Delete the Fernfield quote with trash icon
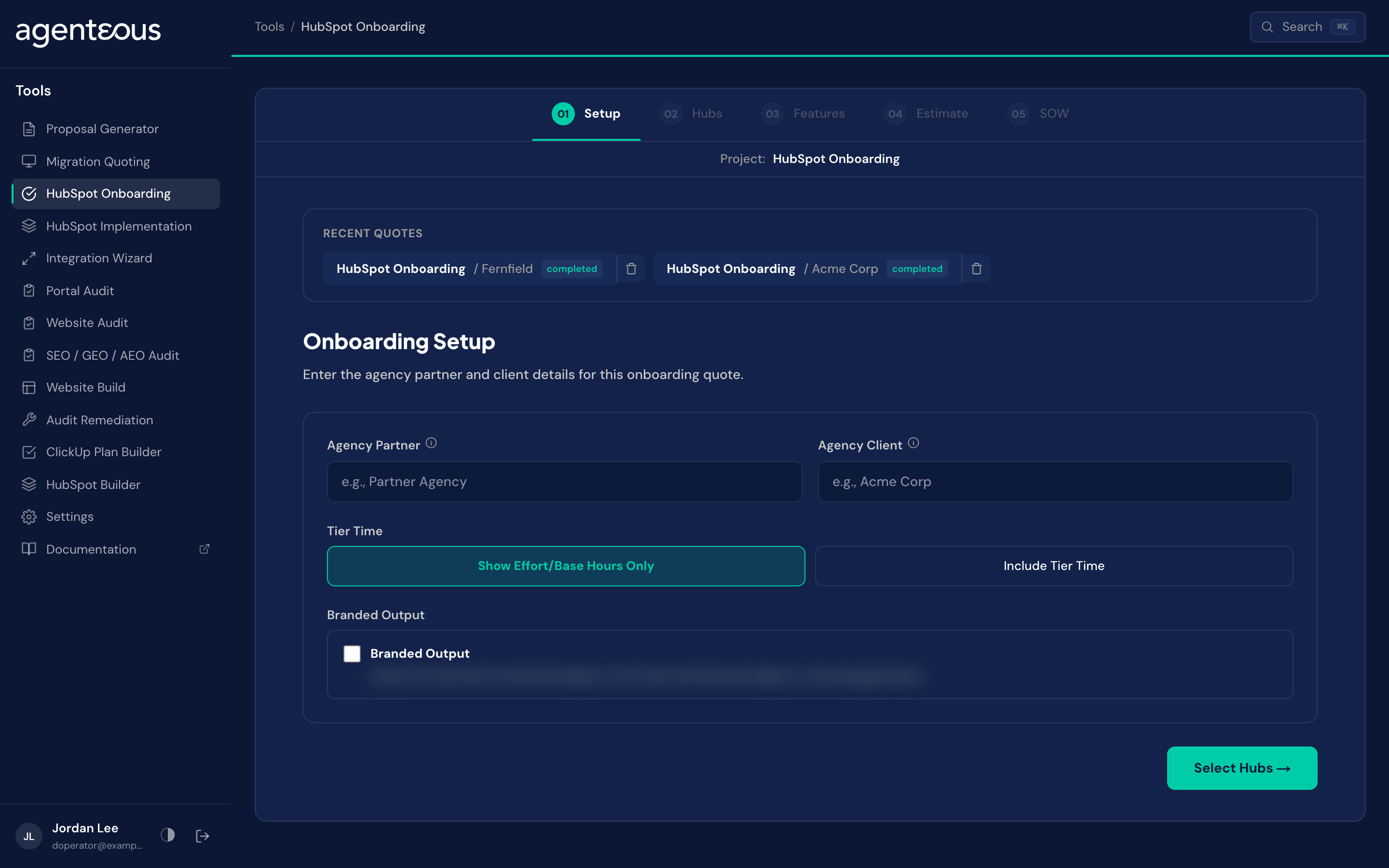This screenshot has width=1389, height=868. (x=631, y=269)
